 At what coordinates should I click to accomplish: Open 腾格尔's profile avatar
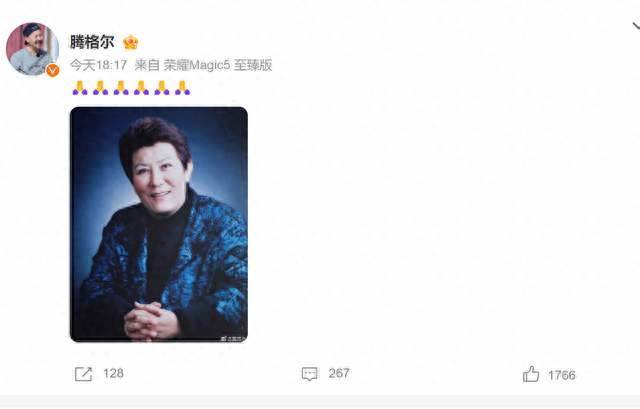click(32, 49)
